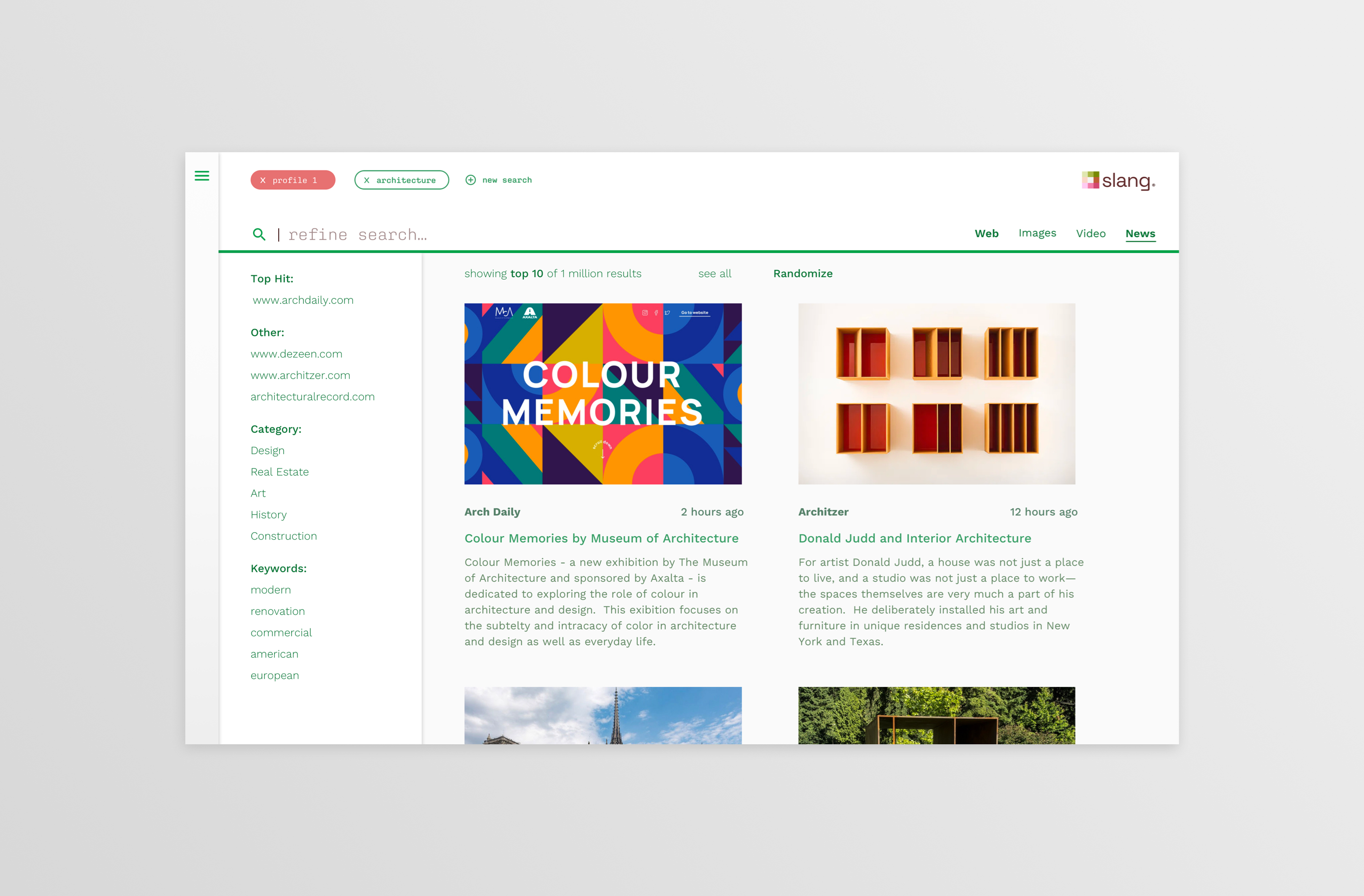Open top hit www.archdaily.com
This screenshot has height=896, width=1364.
pyautogui.click(x=302, y=300)
